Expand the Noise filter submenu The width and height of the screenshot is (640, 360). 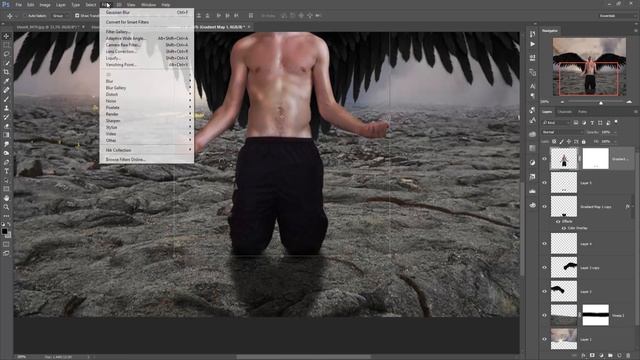147,101
